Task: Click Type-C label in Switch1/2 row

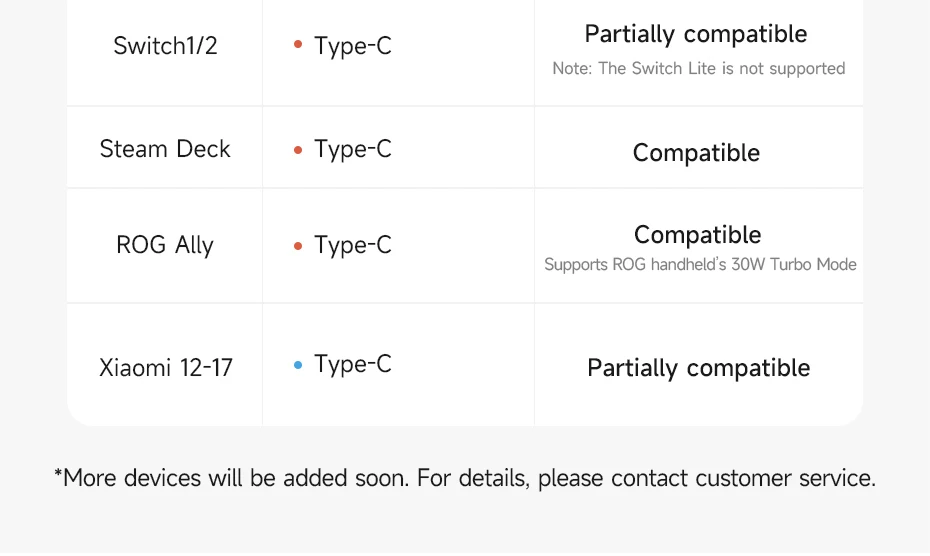Action: click(353, 46)
